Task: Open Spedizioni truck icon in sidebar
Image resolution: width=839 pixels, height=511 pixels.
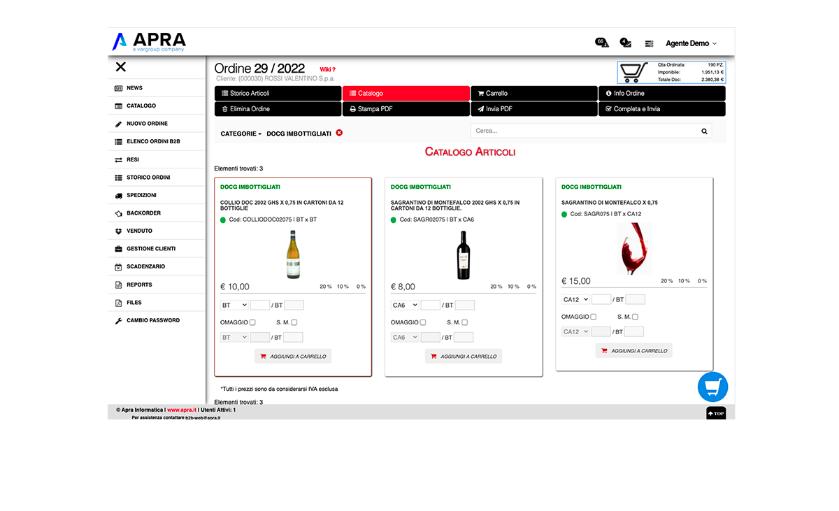Action: pos(118,195)
